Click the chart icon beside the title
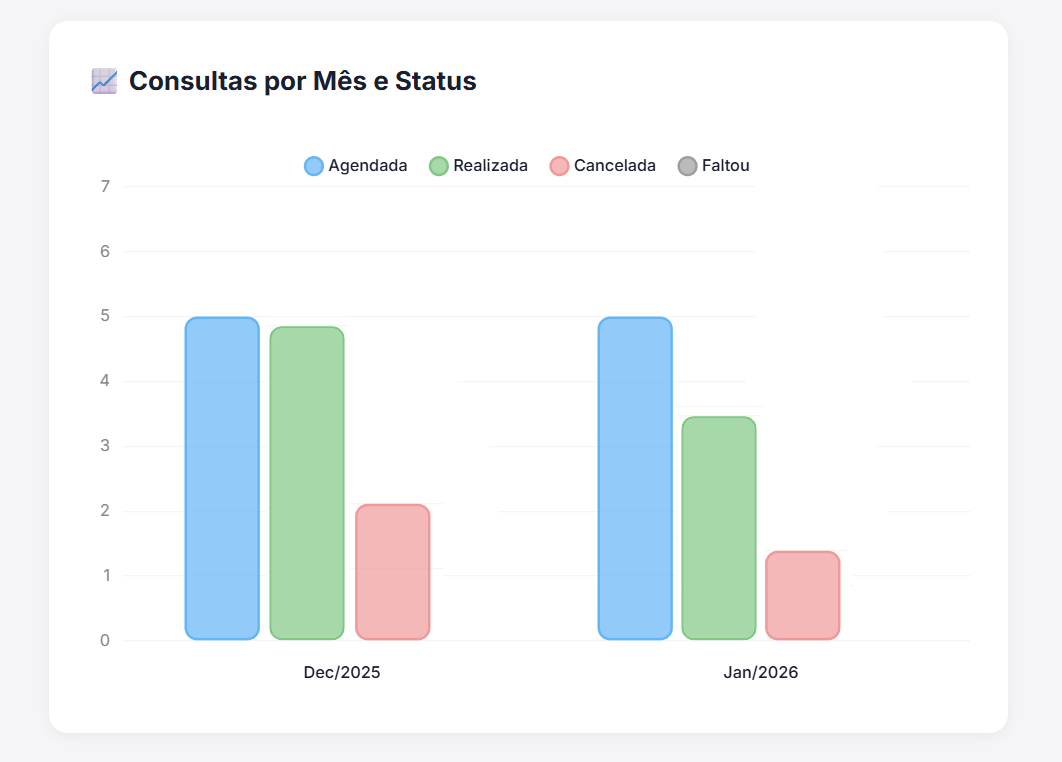The height and width of the screenshot is (762, 1062). point(104,81)
